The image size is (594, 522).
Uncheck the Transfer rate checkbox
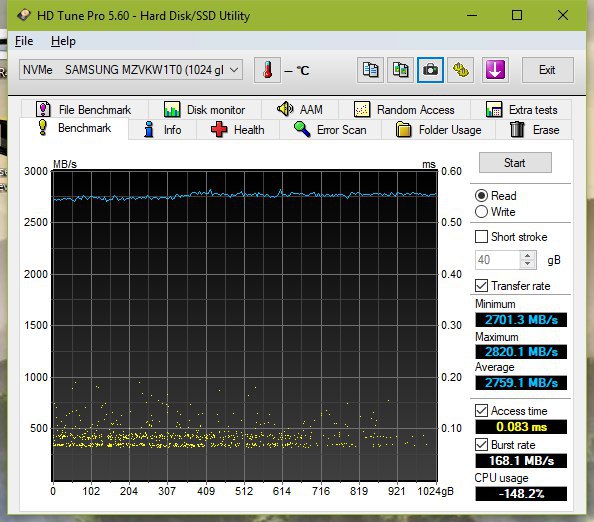coord(481,286)
